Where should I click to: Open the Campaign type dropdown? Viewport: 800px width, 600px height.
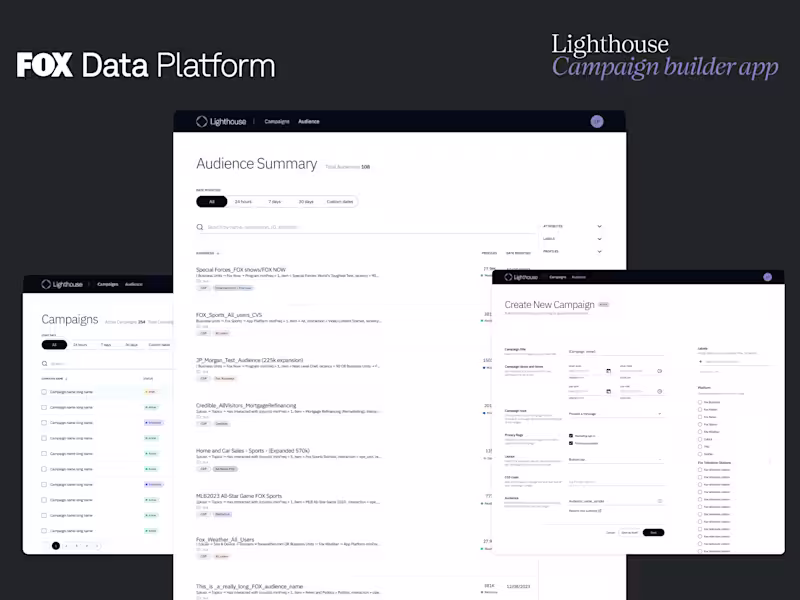pos(615,414)
